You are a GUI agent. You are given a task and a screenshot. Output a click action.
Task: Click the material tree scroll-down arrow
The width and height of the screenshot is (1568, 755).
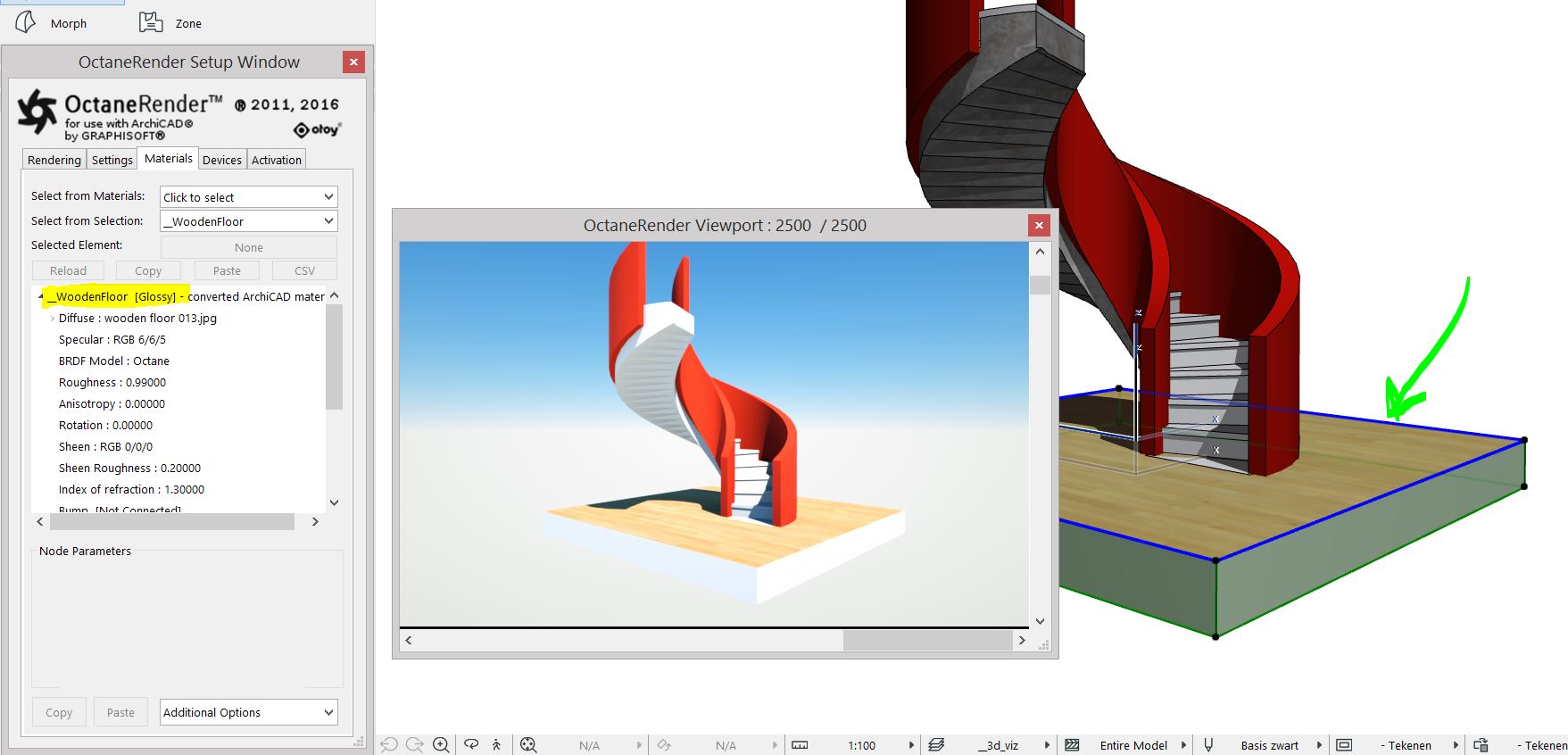[334, 502]
